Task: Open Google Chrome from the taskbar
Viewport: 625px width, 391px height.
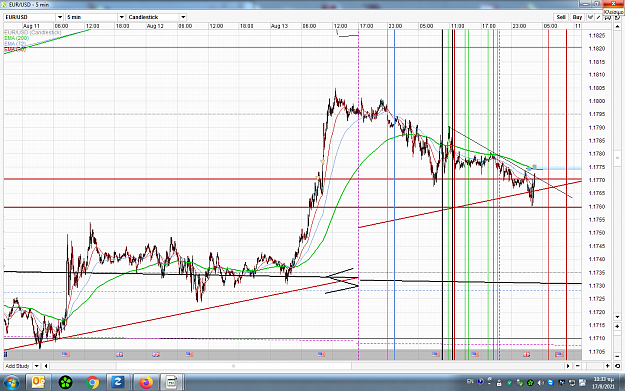Action: (x=92, y=383)
